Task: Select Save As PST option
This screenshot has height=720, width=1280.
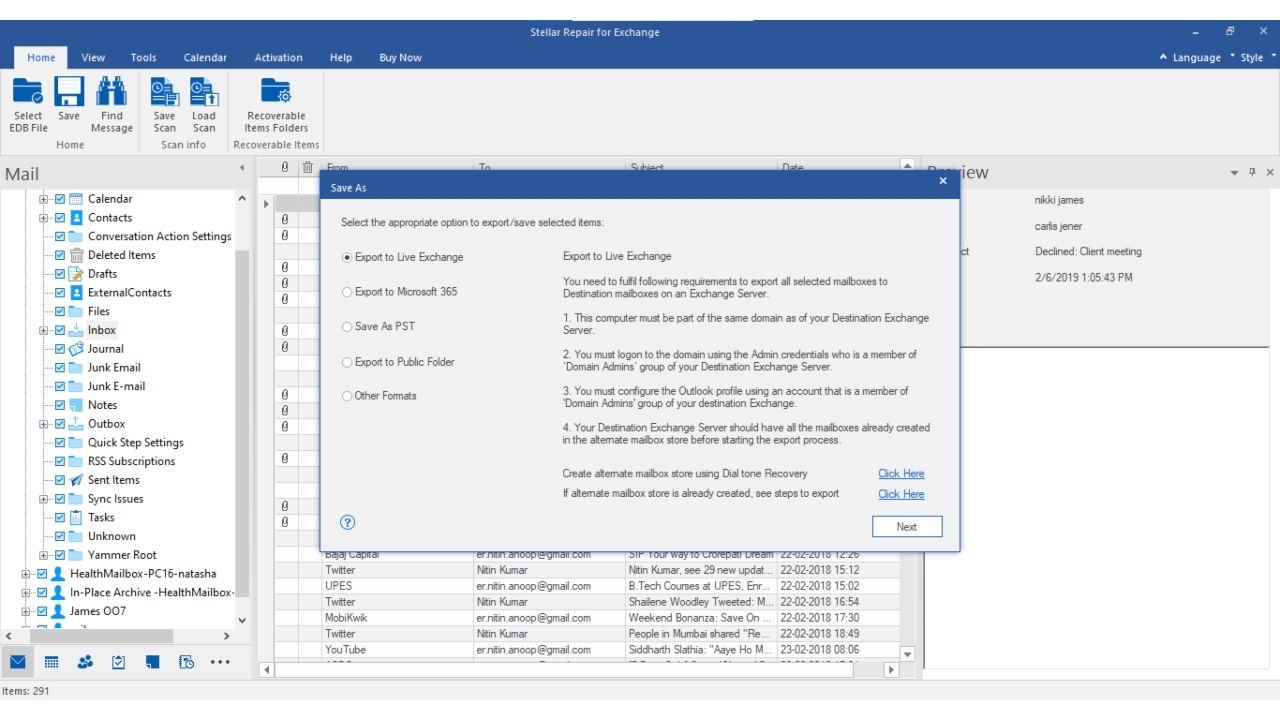Action: coord(378,326)
